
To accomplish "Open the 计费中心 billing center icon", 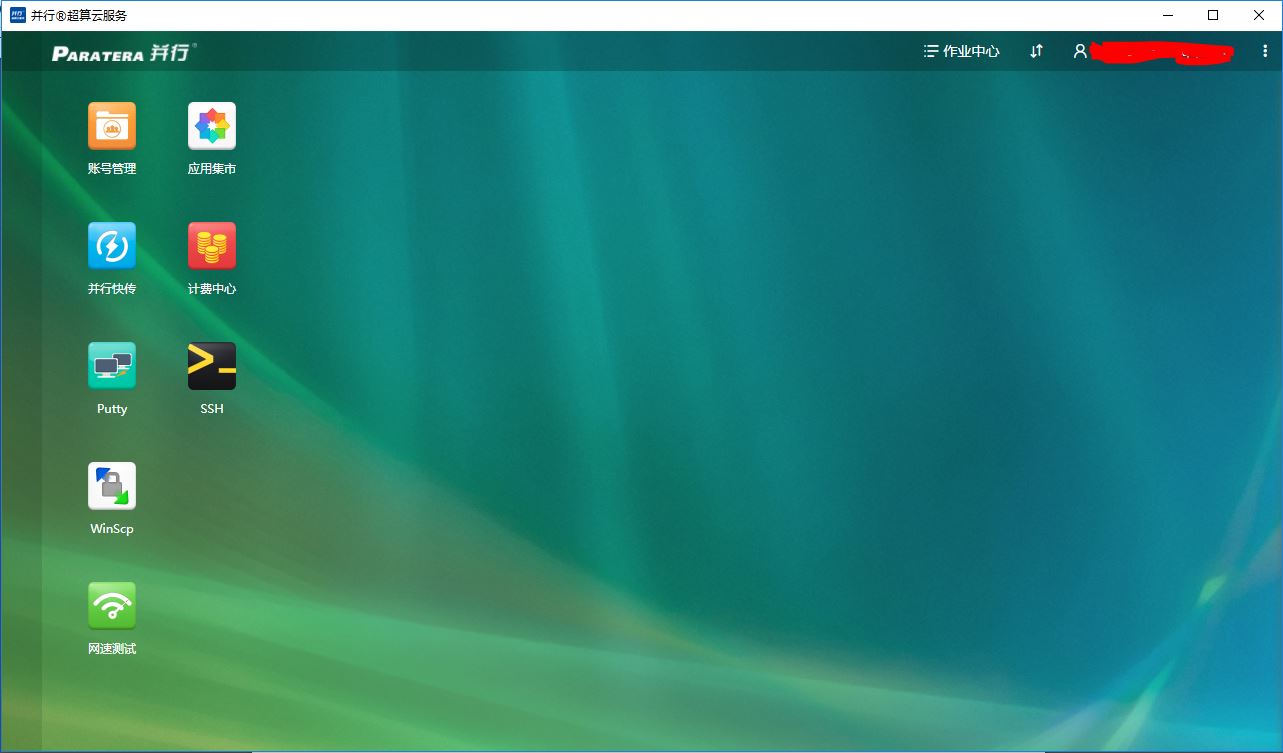I will (x=212, y=247).
